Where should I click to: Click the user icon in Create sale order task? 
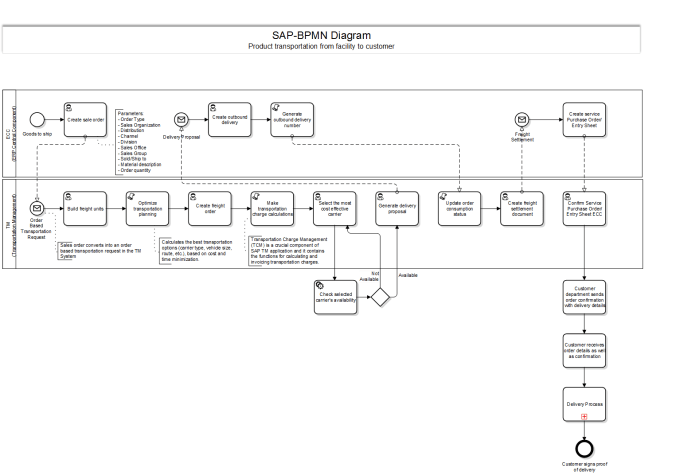point(69,108)
